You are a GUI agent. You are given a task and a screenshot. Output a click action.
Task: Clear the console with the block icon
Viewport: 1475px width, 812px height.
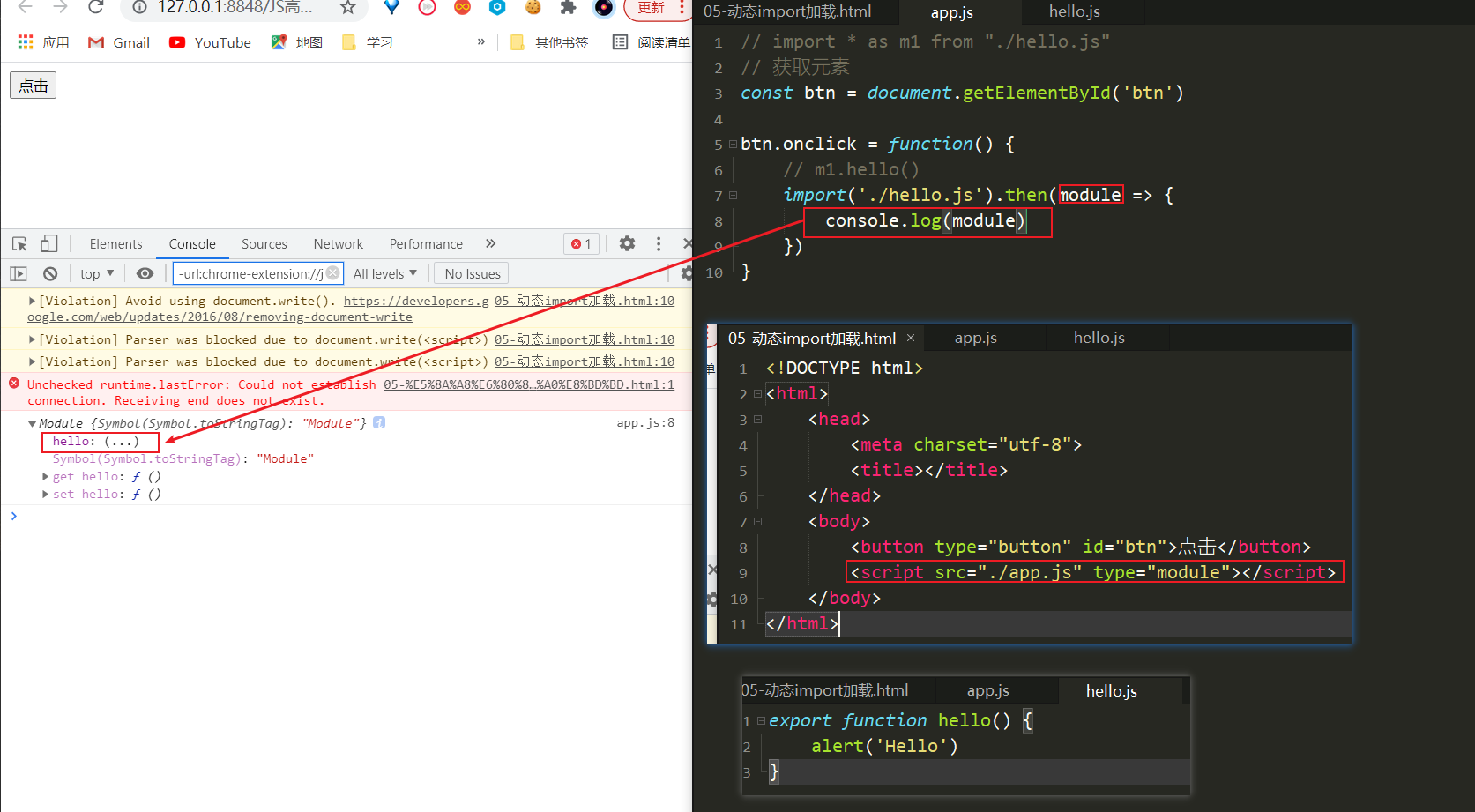pos(50,274)
